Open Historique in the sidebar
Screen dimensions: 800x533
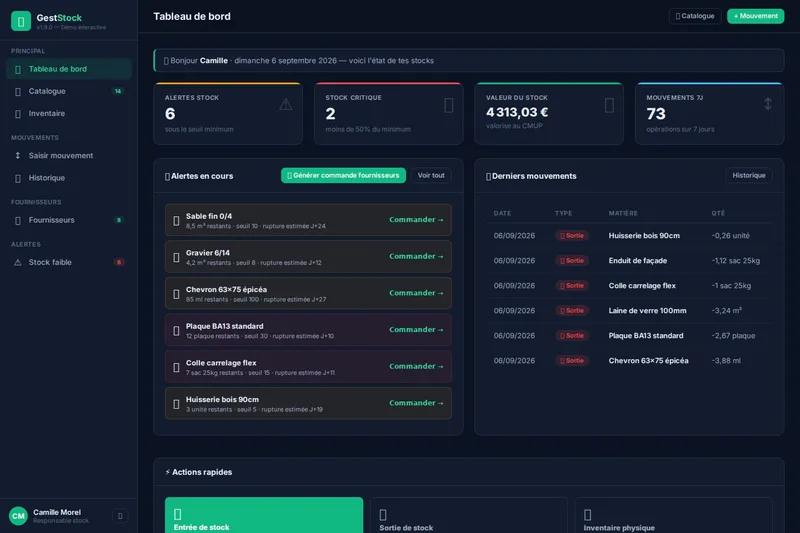(68, 178)
